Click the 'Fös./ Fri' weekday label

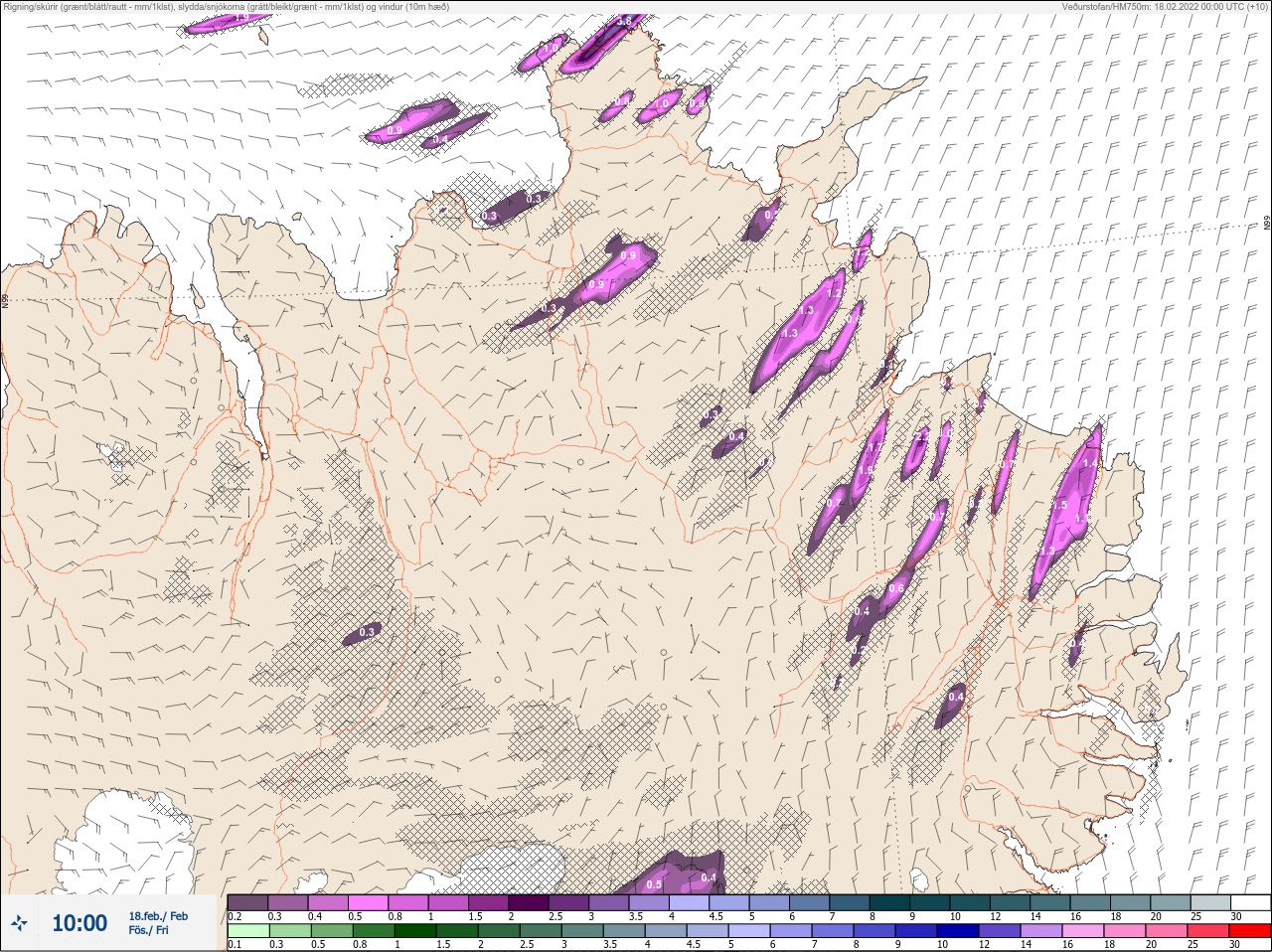click(148, 930)
